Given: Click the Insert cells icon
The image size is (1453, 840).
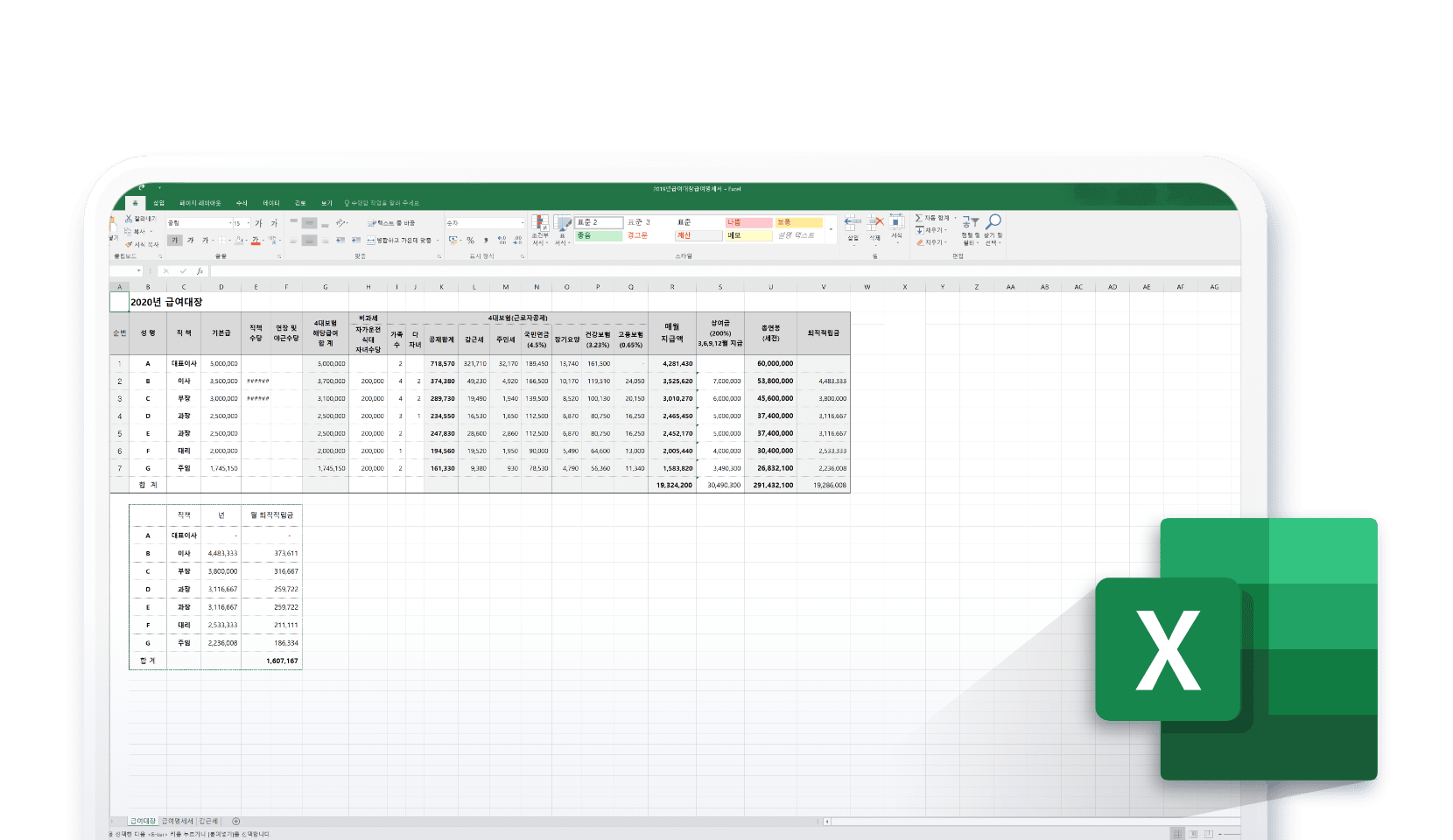Looking at the screenshot, I should 853,223.
